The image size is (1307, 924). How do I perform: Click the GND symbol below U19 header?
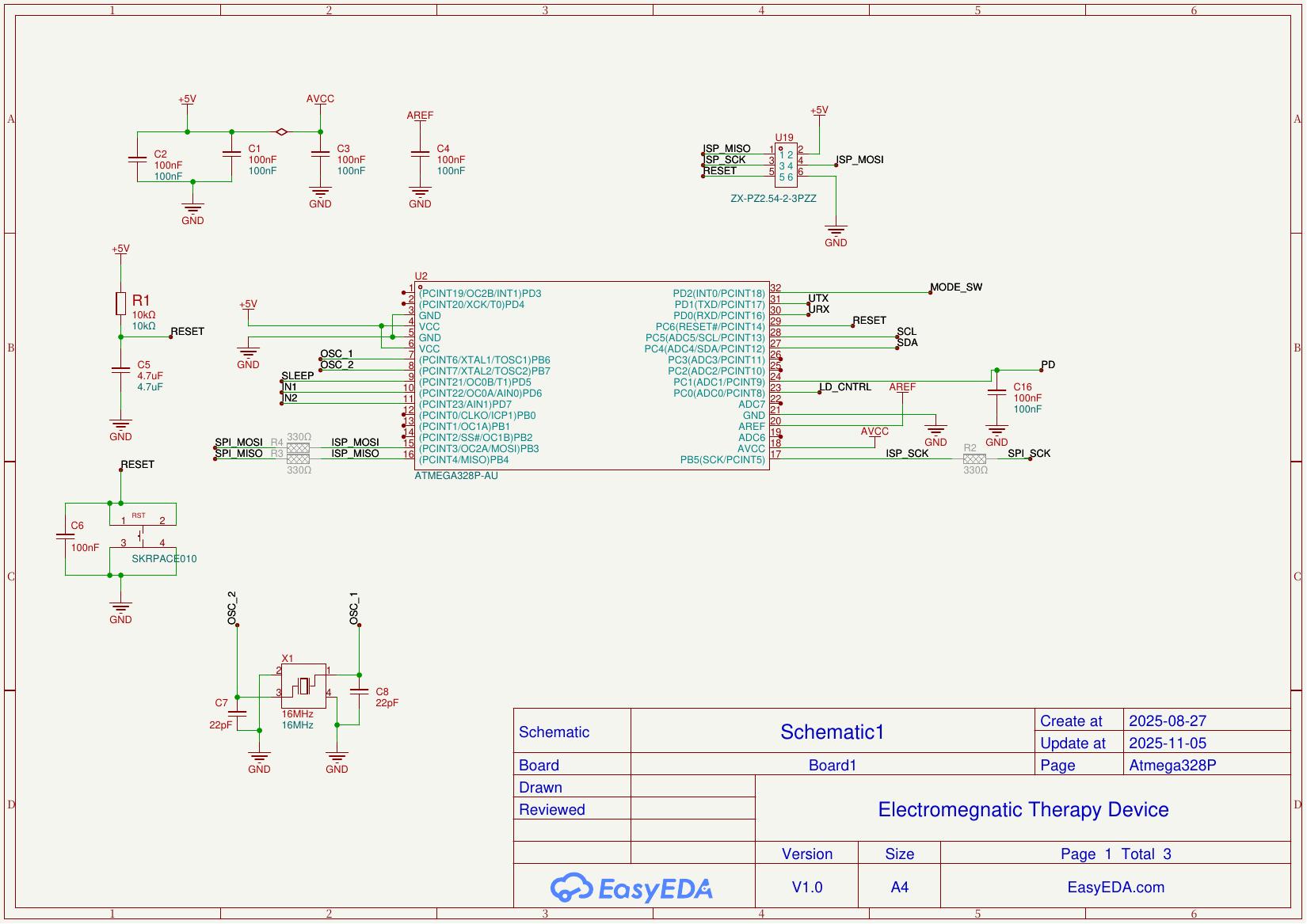[x=836, y=237]
